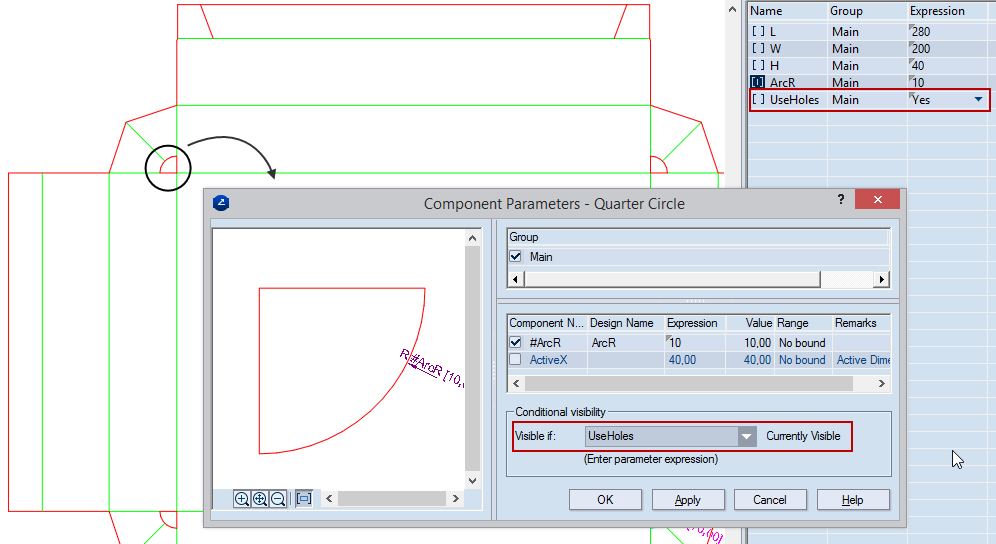Select the ArcR row in parameters list
The image size is (996, 544).
pos(782,82)
